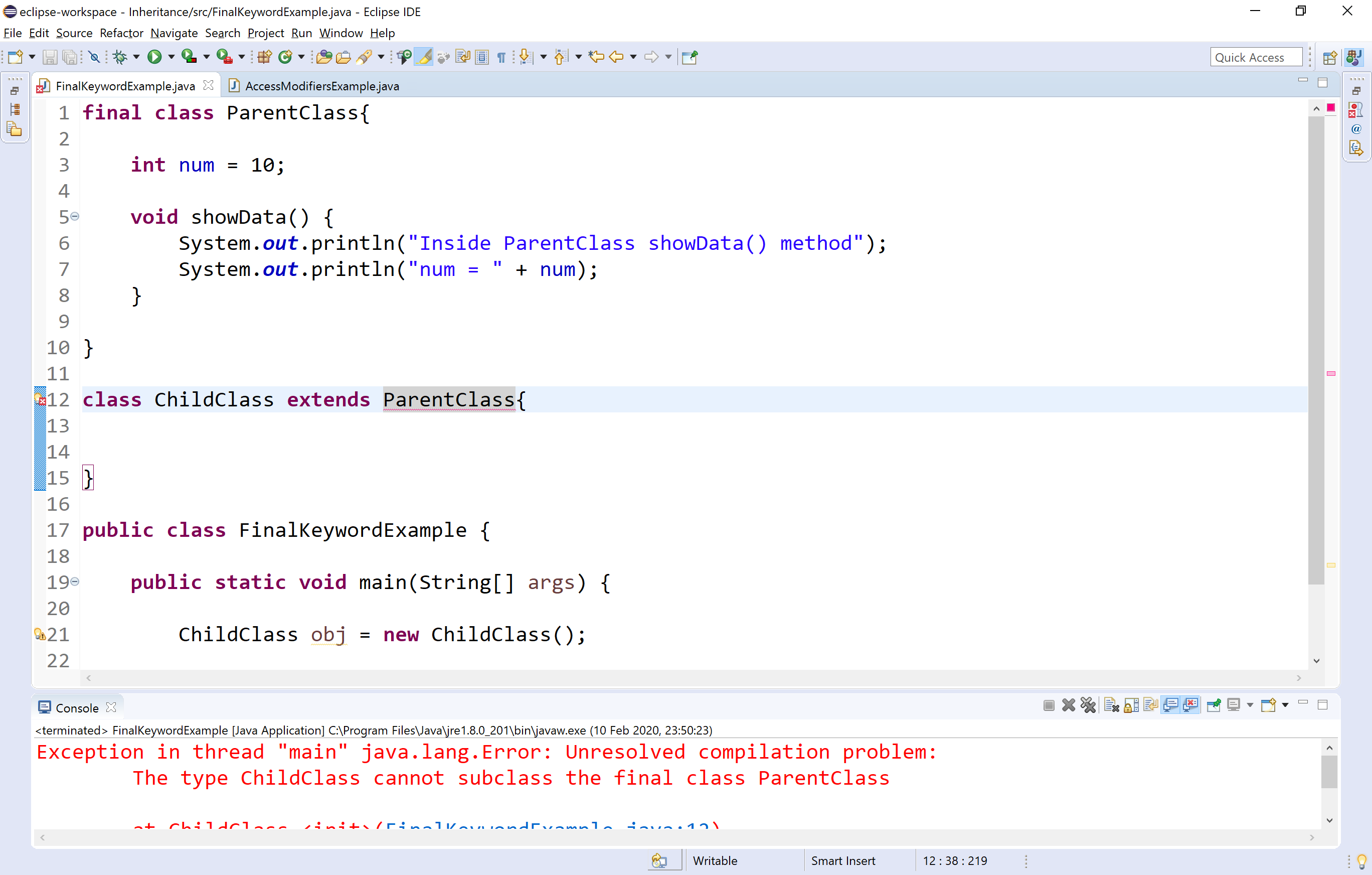Open the Search dialog via the flashlight icon

point(365,56)
